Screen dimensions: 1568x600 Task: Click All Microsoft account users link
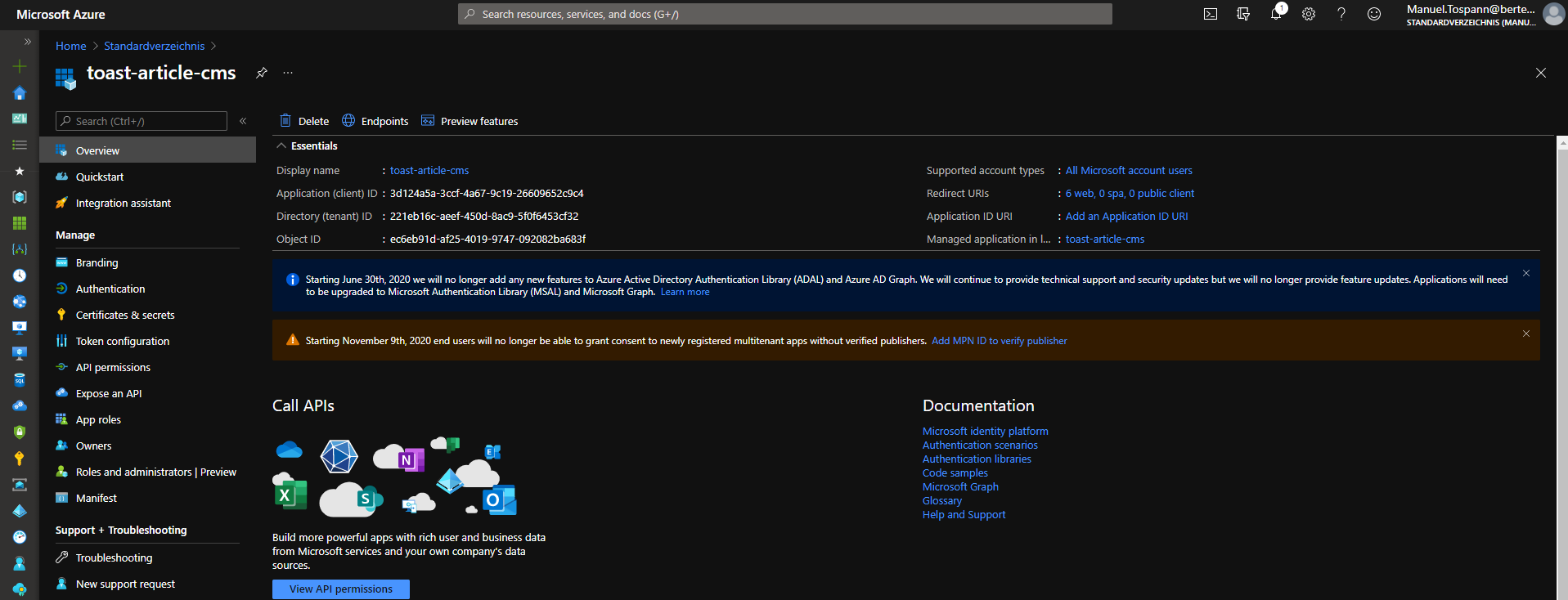[1129, 170]
